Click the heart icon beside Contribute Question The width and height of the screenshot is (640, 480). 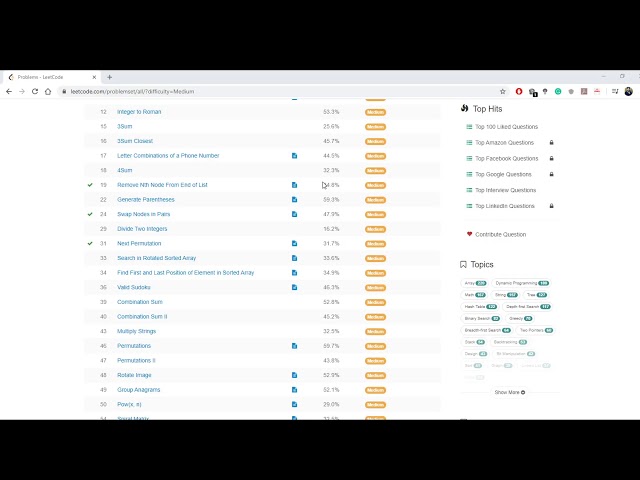click(469, 234)
